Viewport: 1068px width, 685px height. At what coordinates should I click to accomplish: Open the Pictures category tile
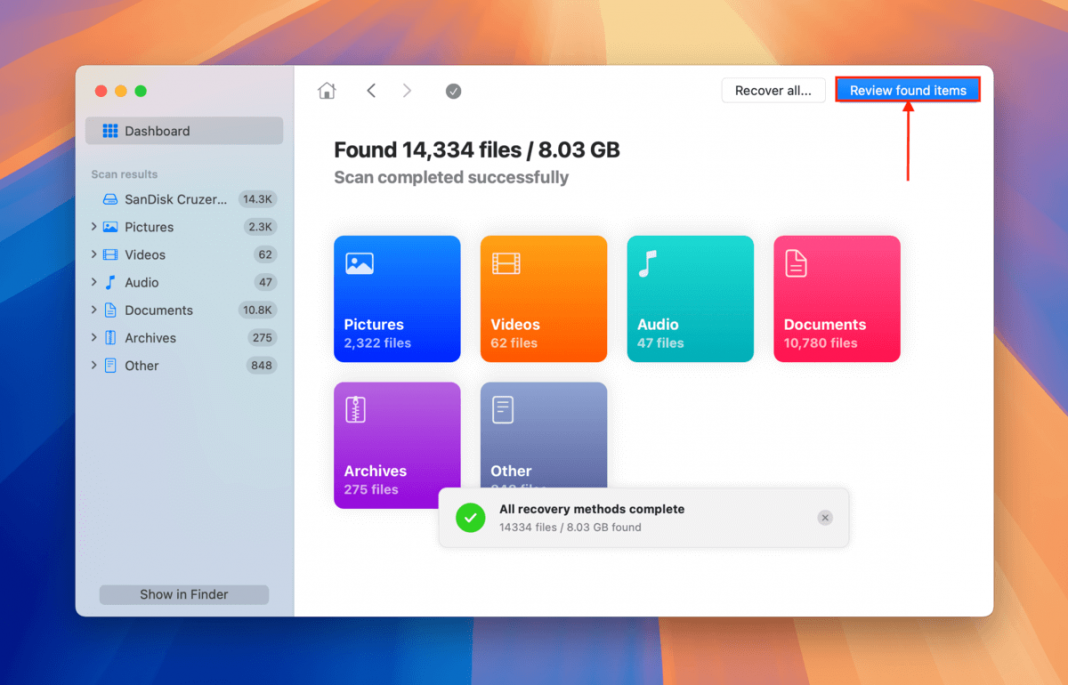tap(397, 298)
